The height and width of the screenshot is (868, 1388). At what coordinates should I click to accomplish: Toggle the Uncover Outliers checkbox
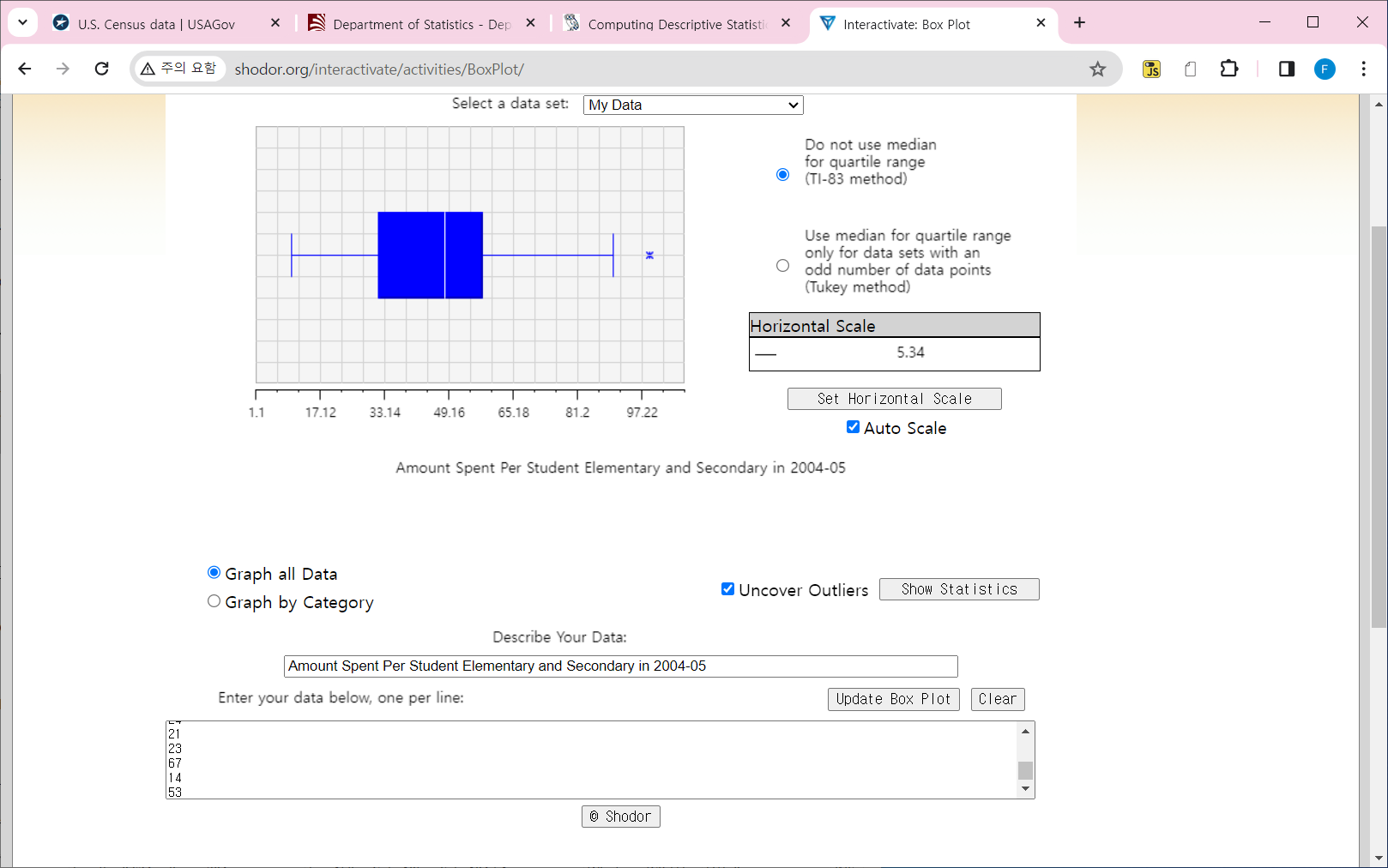coord(727,589)
